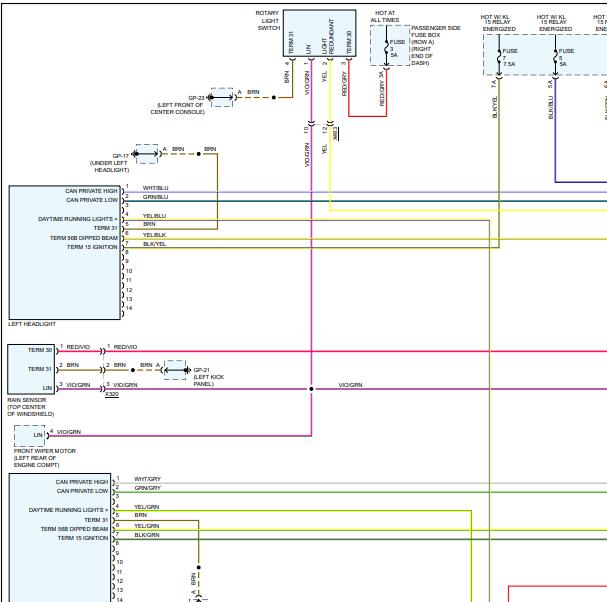Select the GP-21 ground point symbol
Screen dimensions: 607x602
coord(175,370)
